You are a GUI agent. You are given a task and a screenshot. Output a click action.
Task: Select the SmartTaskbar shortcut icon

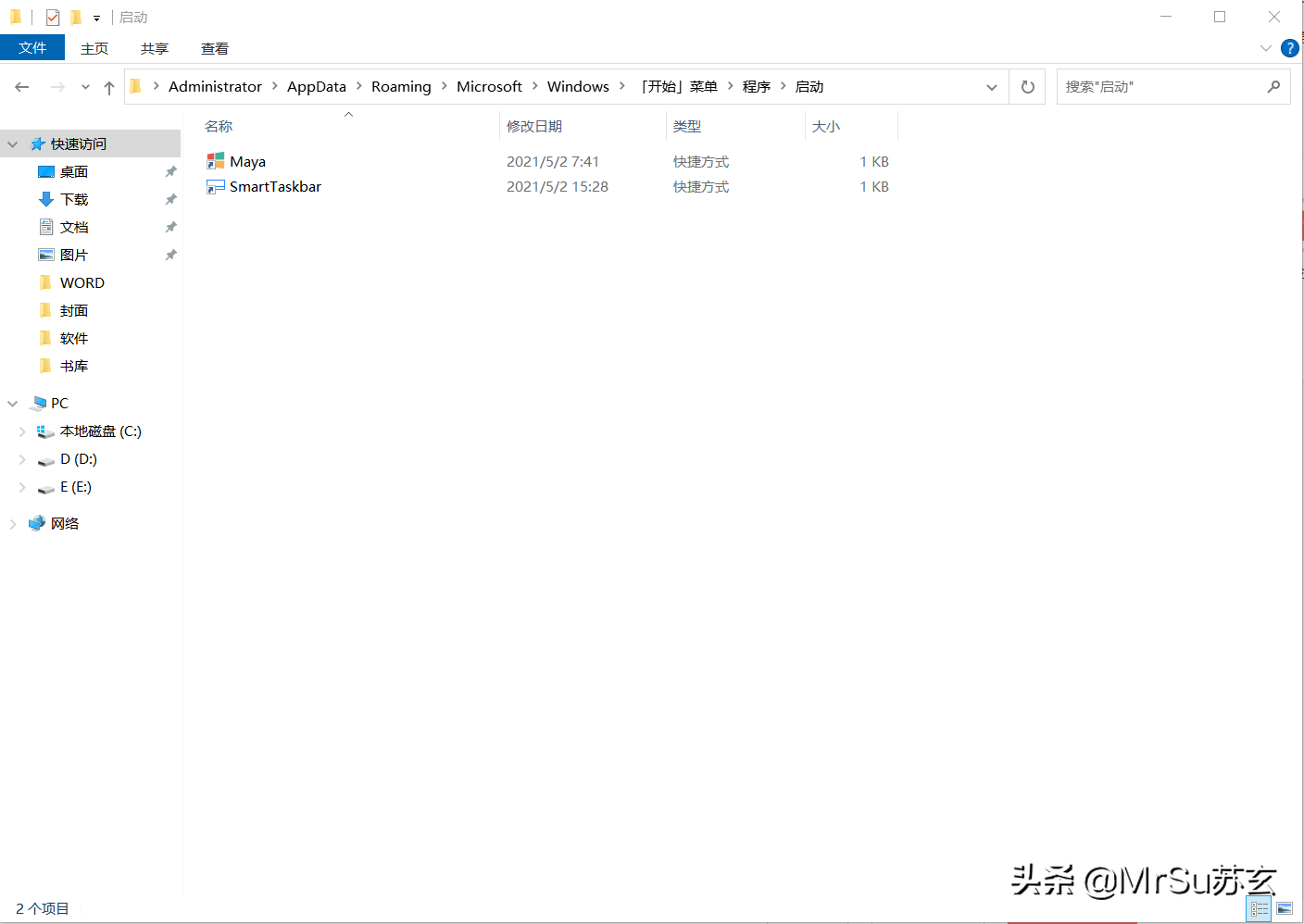coord(215,186)
